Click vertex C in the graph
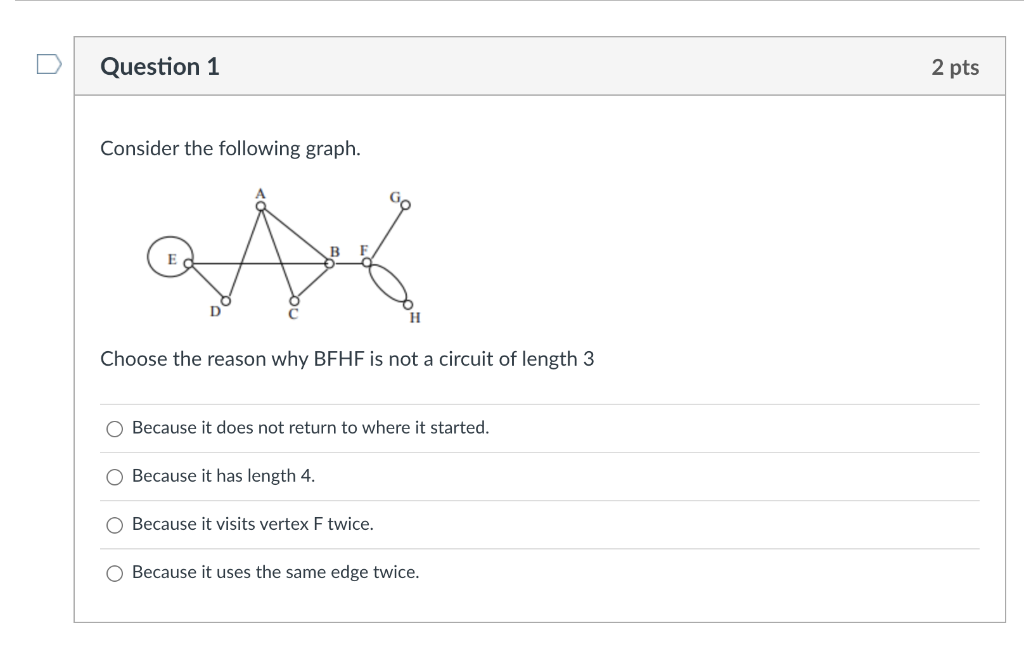1024x668 pixels. click(x=295, y=301)
